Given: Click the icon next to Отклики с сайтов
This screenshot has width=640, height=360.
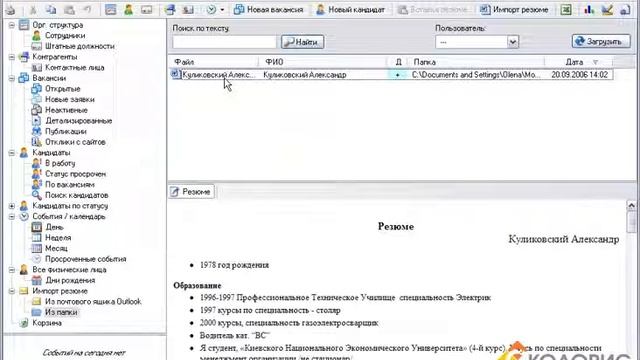Looking at the screenshot, I should point(37,142).
